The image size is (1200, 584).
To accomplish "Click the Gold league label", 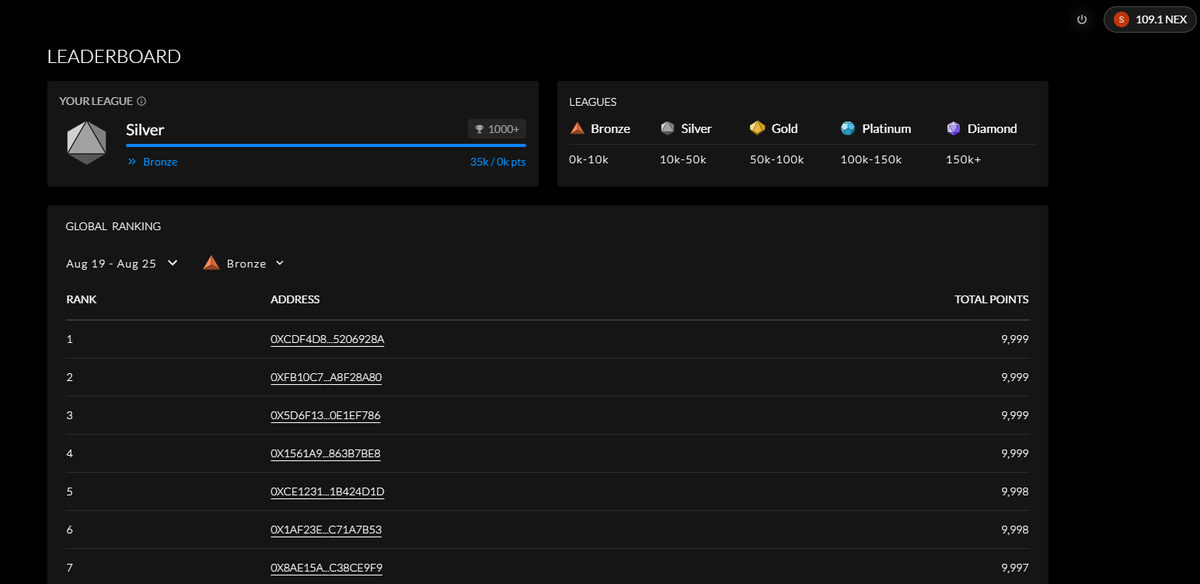I will 785,128.
